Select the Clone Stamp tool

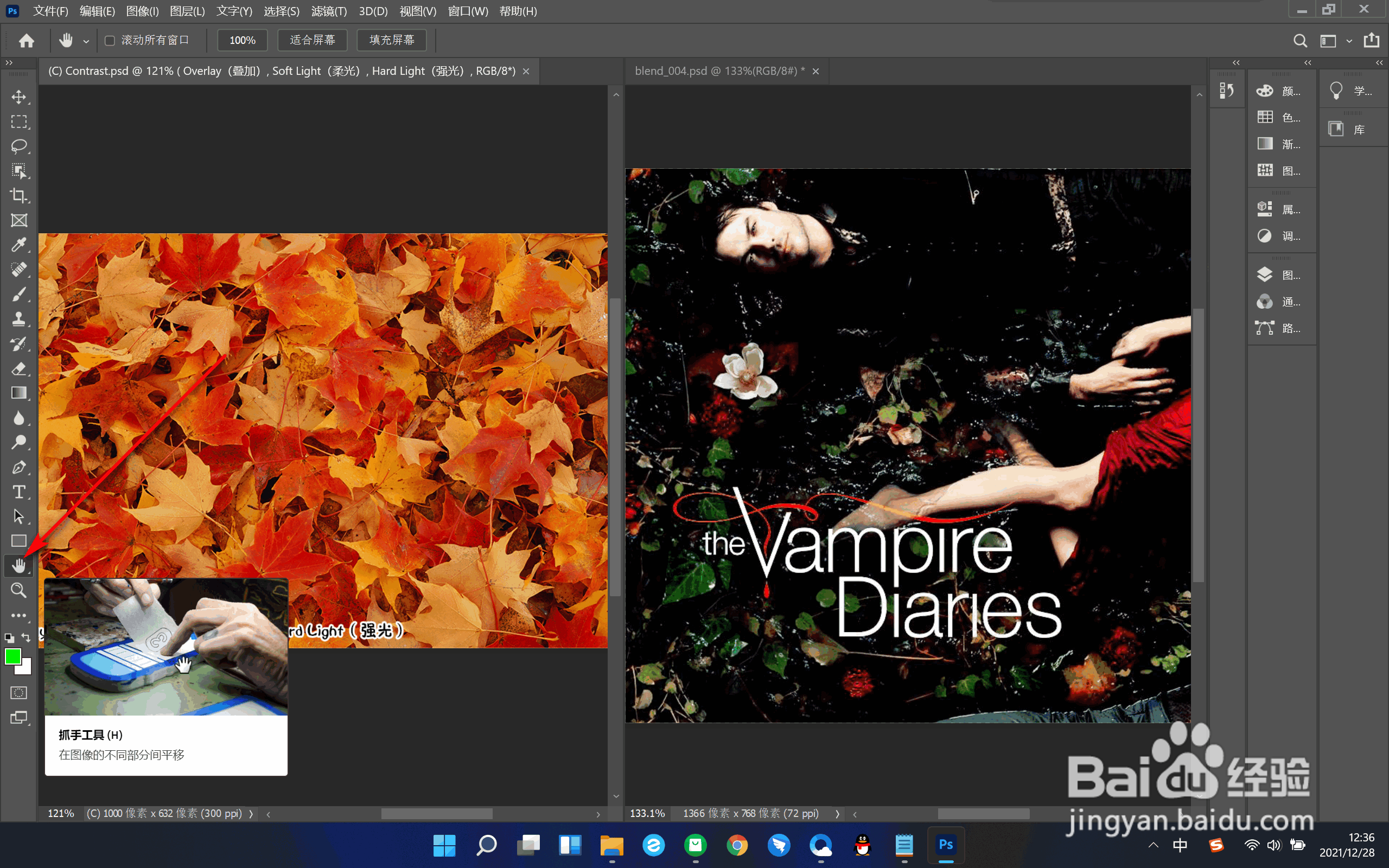[x=18, y=319]
